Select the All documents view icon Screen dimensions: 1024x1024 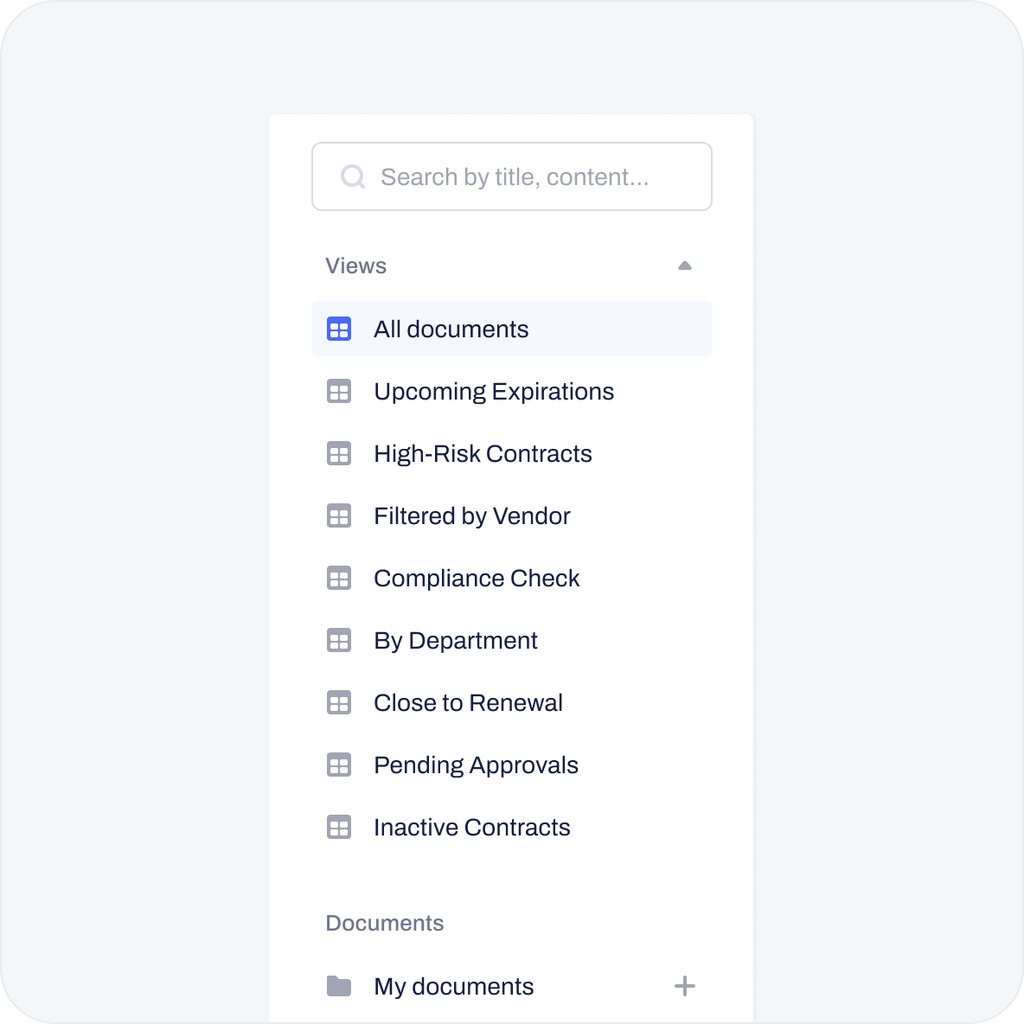pyautogui.click(x=339, y=328)
